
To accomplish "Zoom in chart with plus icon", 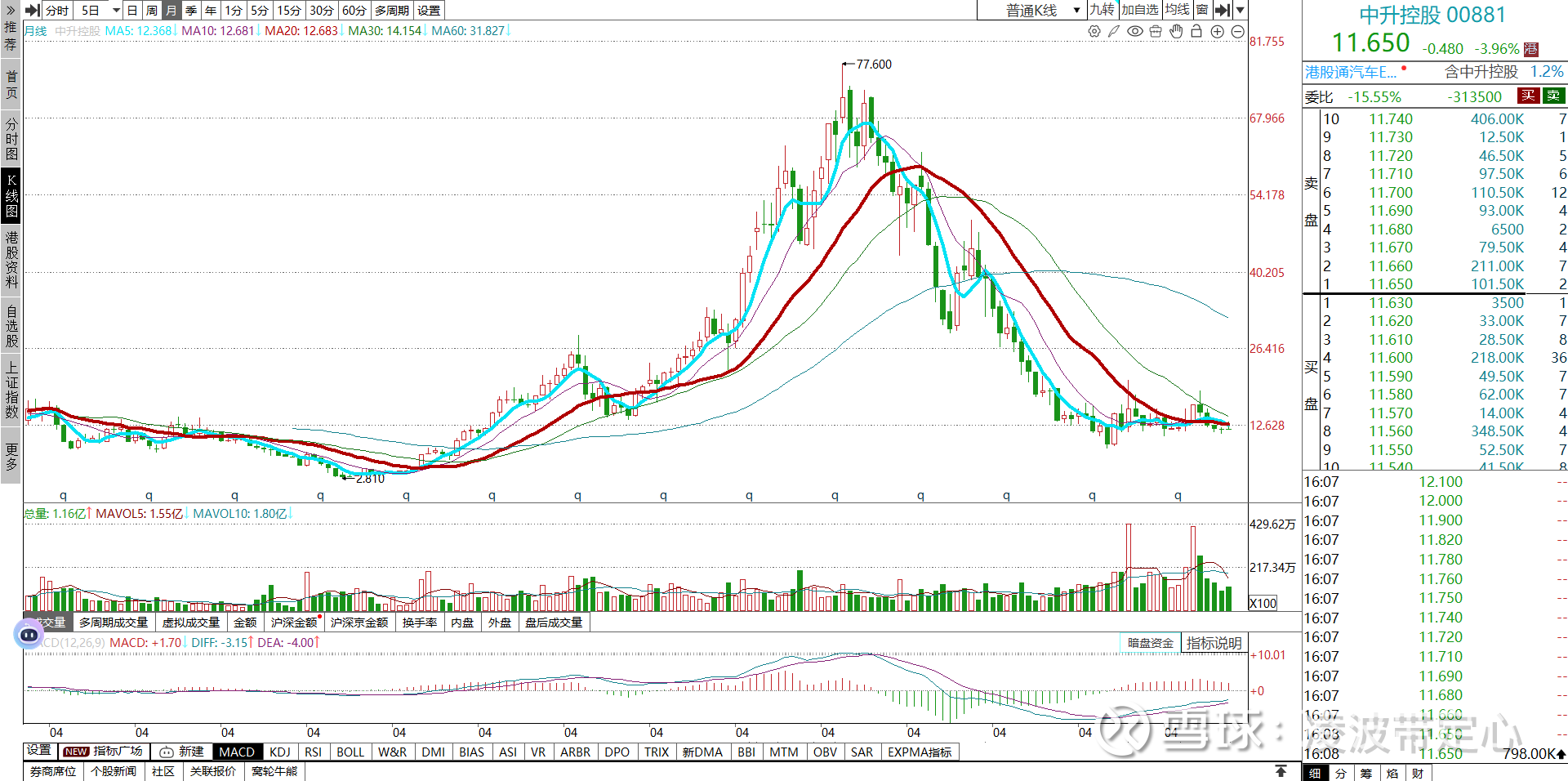I will 1218,31.
